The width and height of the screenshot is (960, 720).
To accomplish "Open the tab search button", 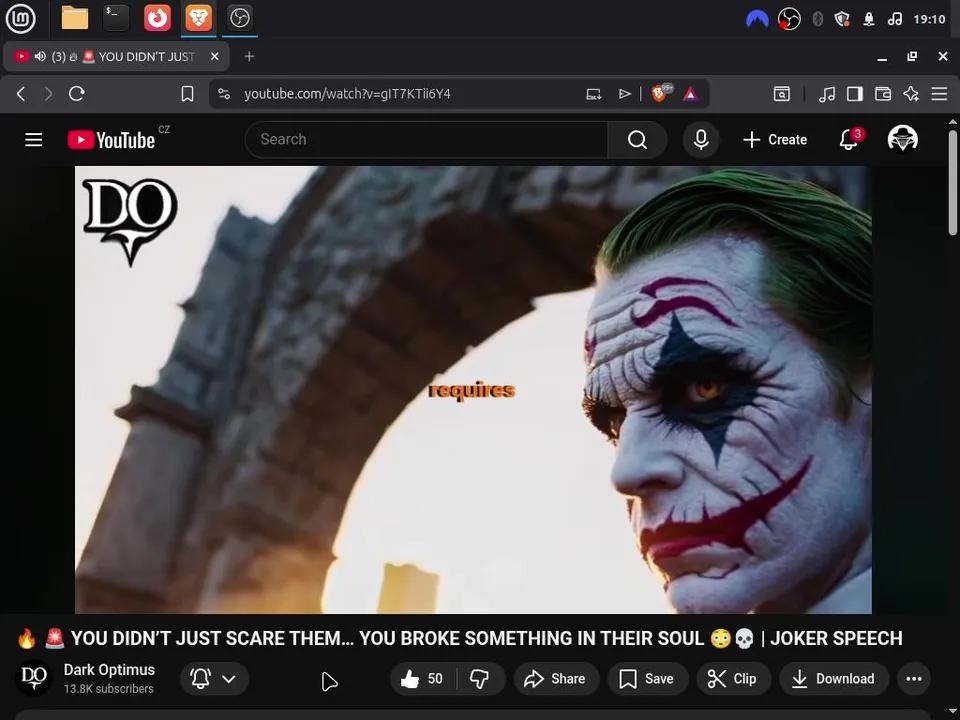I will 782,94.
